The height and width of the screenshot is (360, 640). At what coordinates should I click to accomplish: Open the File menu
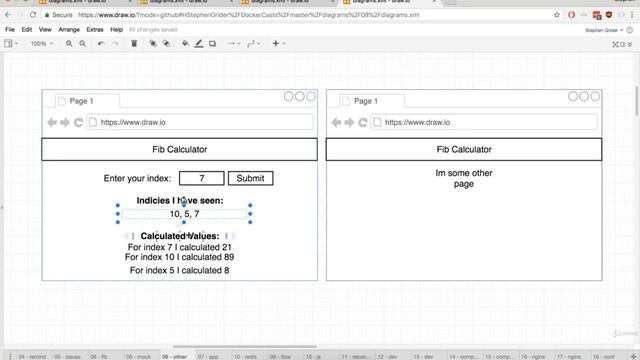(10, 29)
